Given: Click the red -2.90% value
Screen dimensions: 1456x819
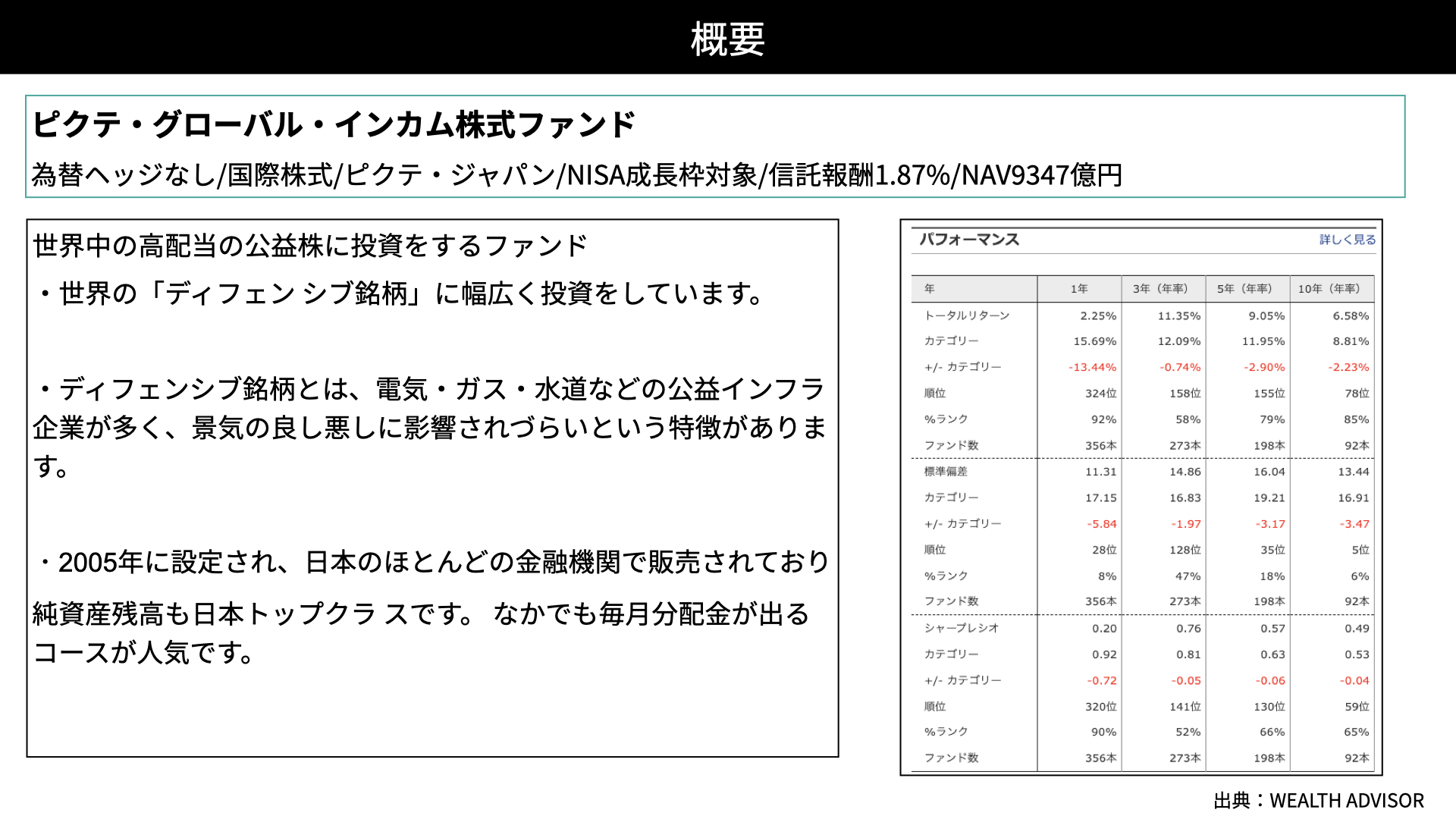Looking at the screenshot, I should point(1264,368).
